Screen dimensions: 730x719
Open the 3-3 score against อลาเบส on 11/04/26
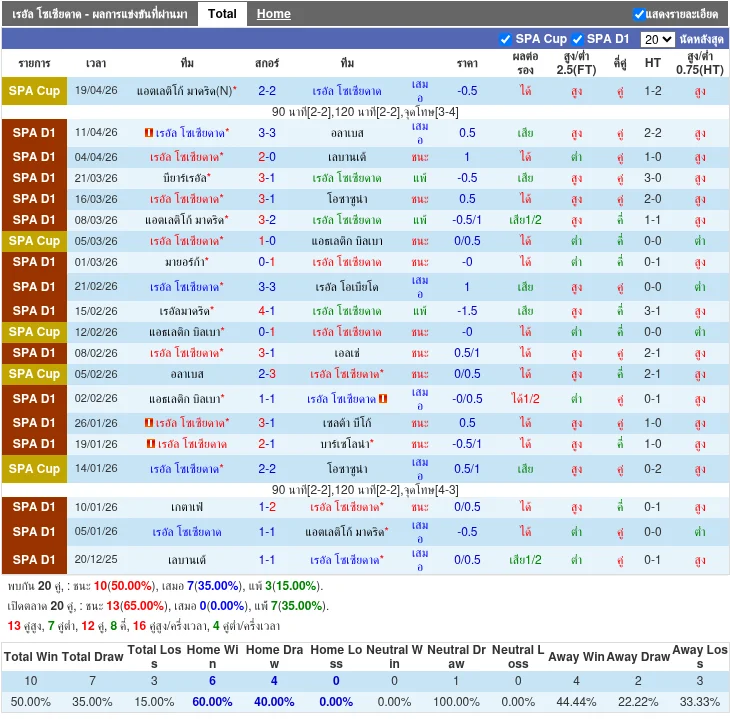tap(267, 133)
